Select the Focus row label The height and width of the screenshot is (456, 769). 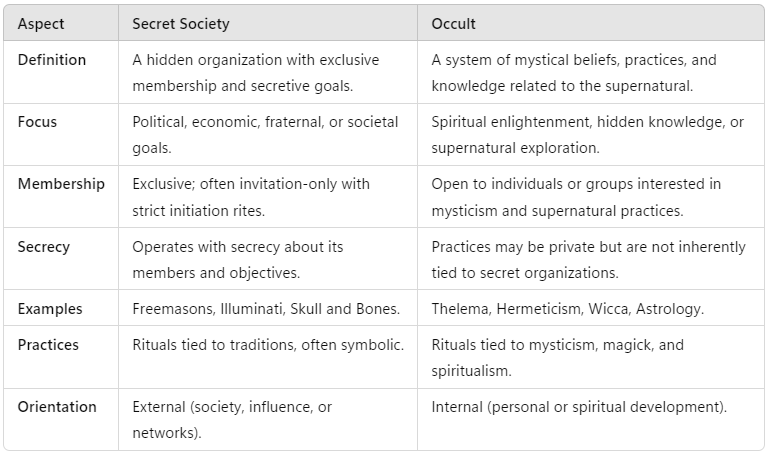(37, 122)
